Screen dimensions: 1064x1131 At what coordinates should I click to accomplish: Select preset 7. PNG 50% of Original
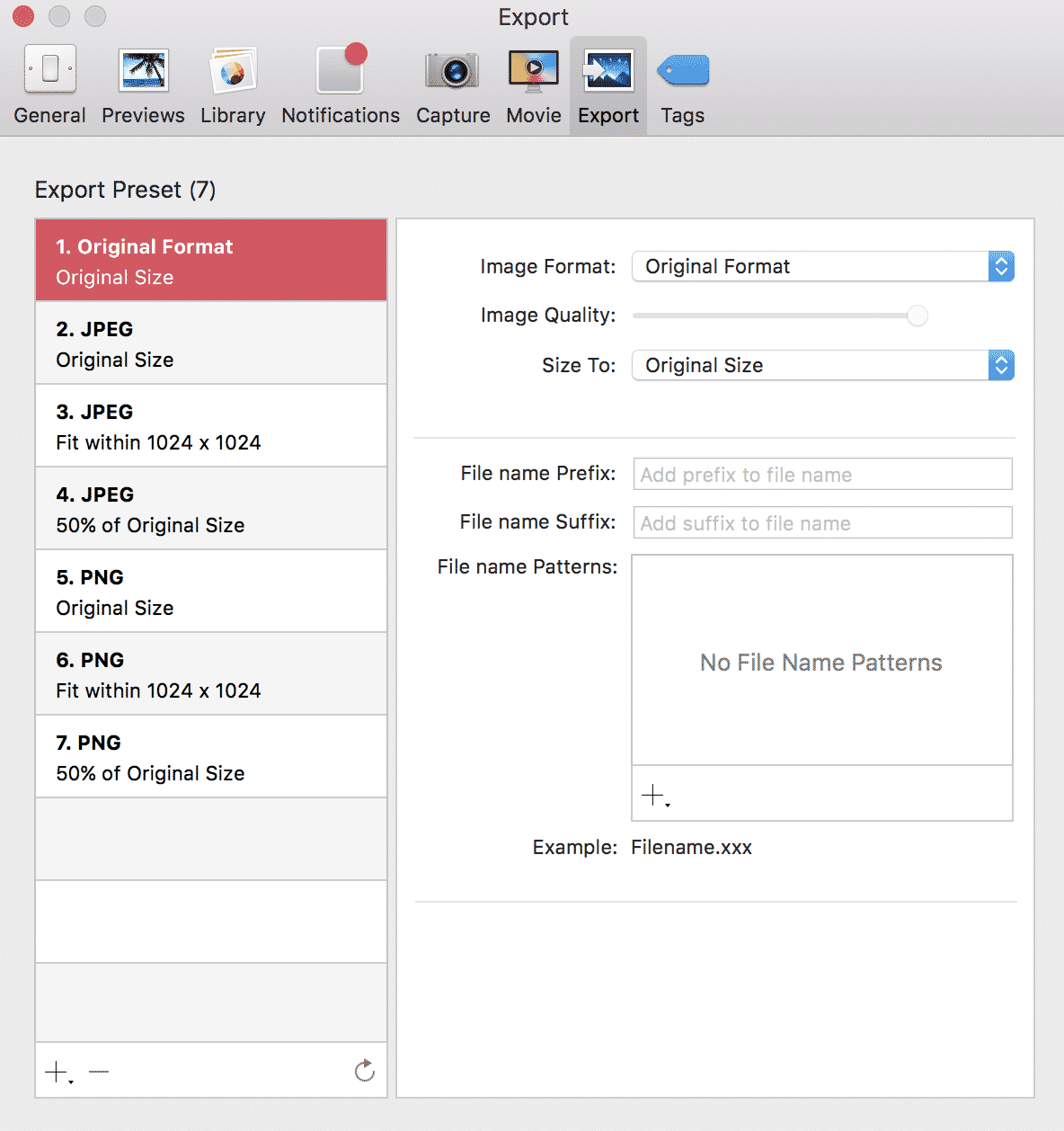click(x=211, y=757)
